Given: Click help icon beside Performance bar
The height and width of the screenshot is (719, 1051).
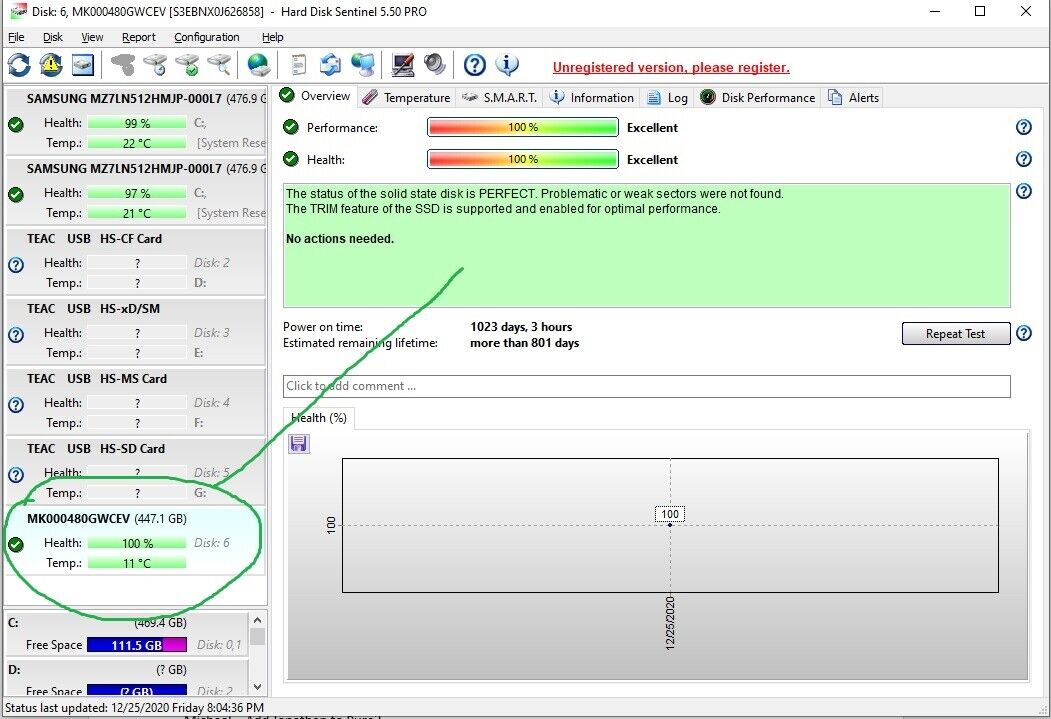Looking at the screenshot, I should pyautogui.click(x=1023, y=127).
